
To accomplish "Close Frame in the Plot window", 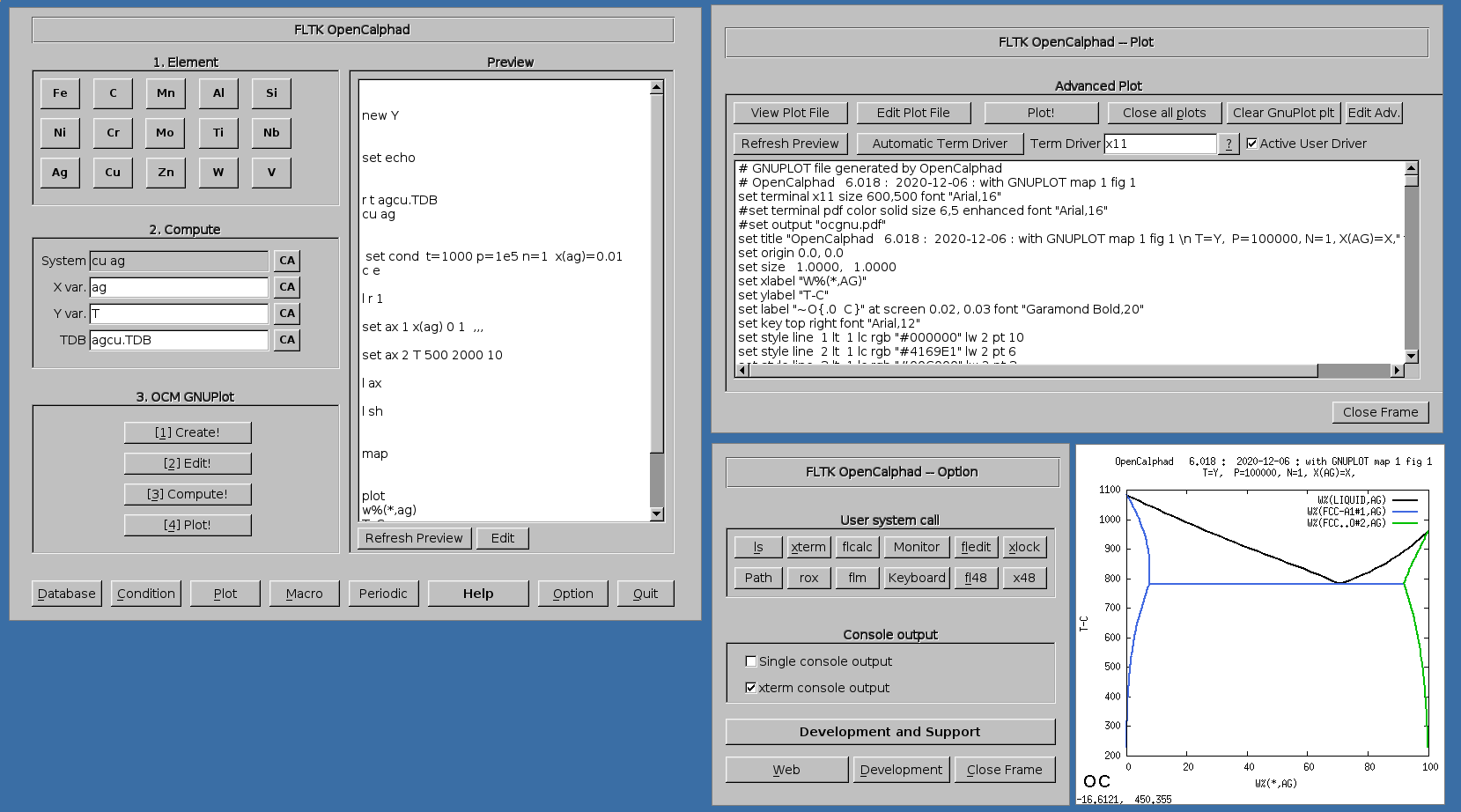I will click(1381, 412).
